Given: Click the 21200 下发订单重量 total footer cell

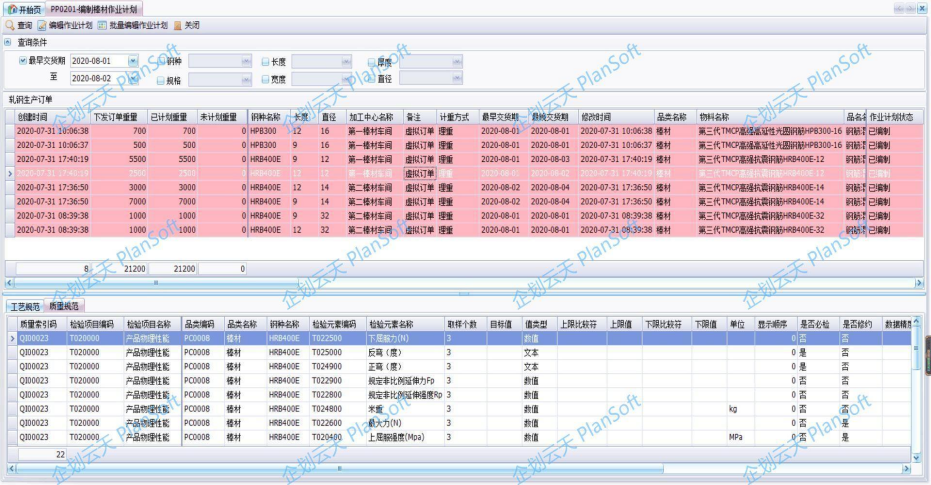Looking at the screenshot, I should coord(119,269).
